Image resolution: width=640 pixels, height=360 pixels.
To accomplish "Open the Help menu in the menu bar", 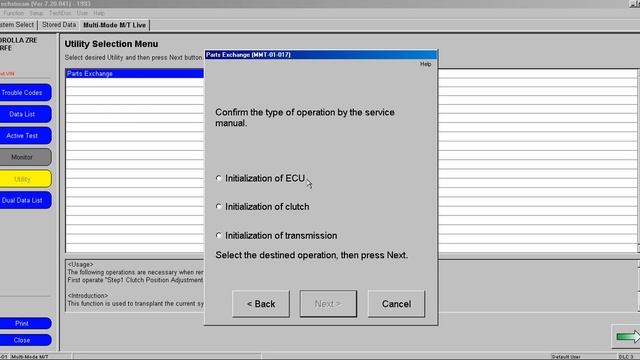I will pyautogui.click(x=99, y=13).
